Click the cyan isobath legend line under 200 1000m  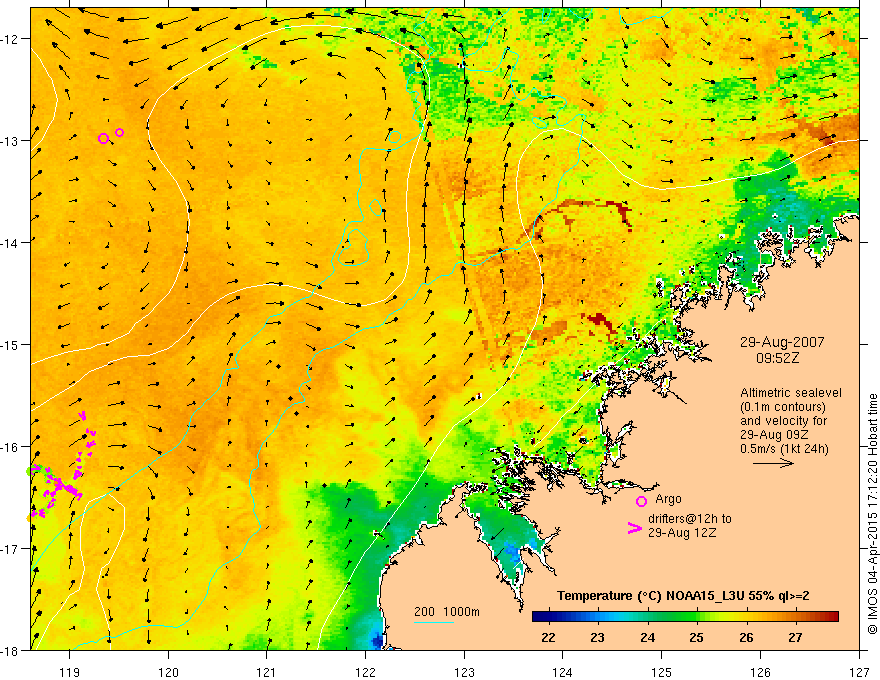434,622
